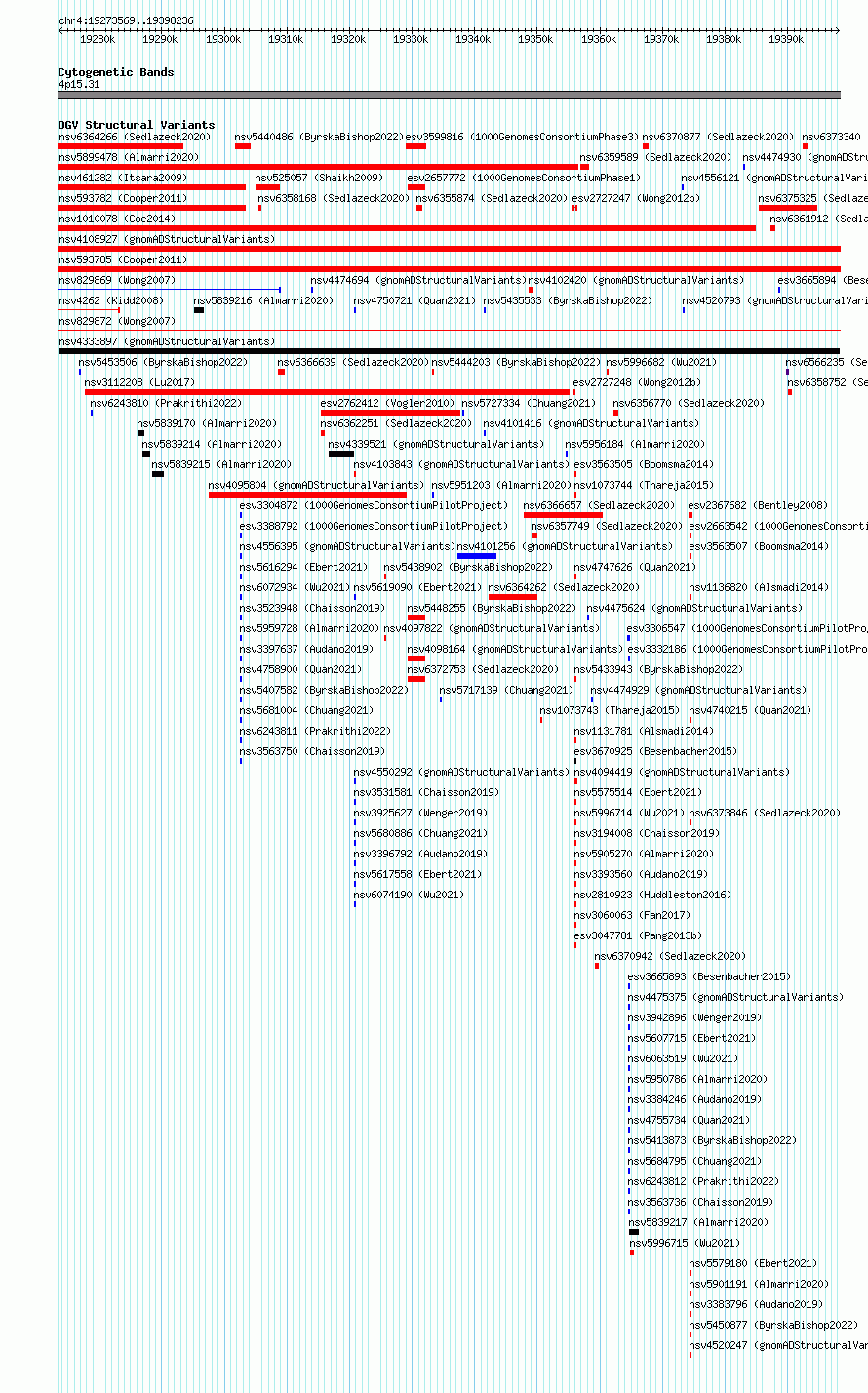
Task: Select the nsv593785 (Cooper2011) label
Action: (x=123, y=259)
